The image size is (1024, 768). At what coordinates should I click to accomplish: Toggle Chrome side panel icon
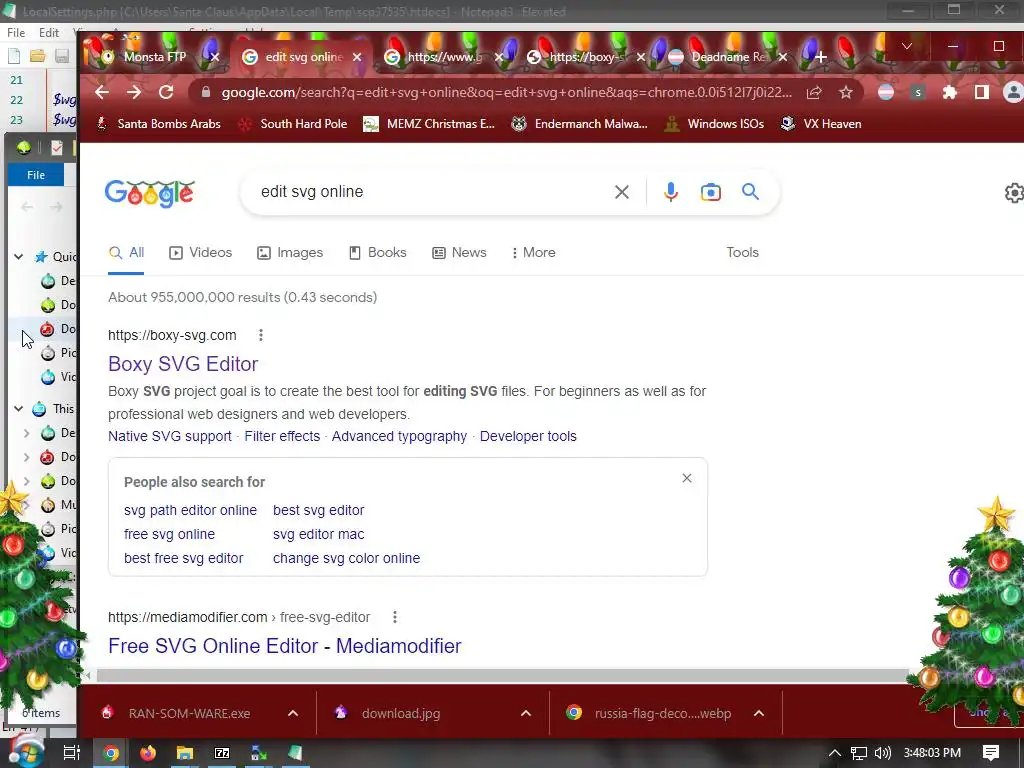coord(982,93)
